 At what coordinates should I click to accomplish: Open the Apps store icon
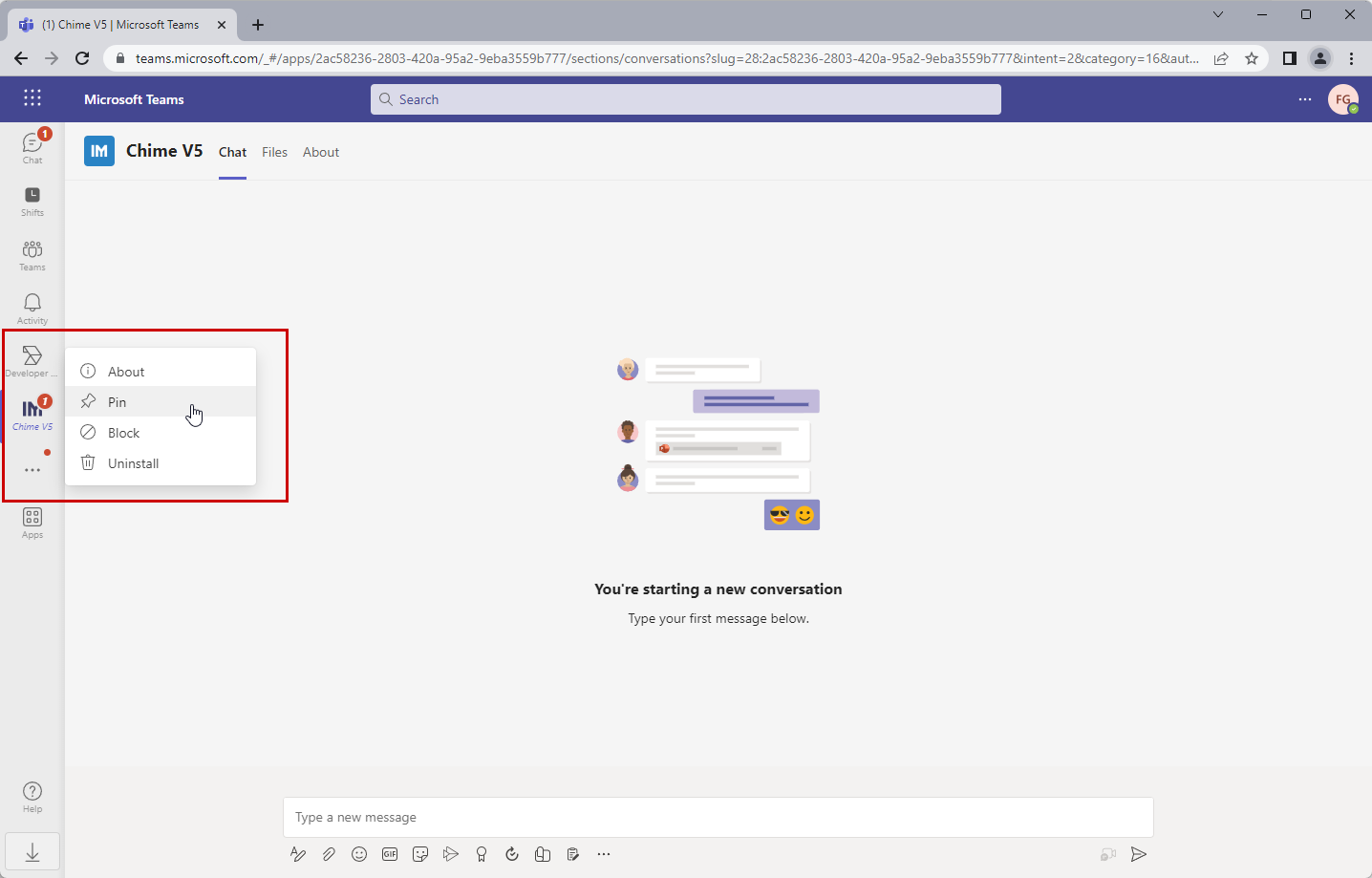pyautogui.click(x=32, y=523)
